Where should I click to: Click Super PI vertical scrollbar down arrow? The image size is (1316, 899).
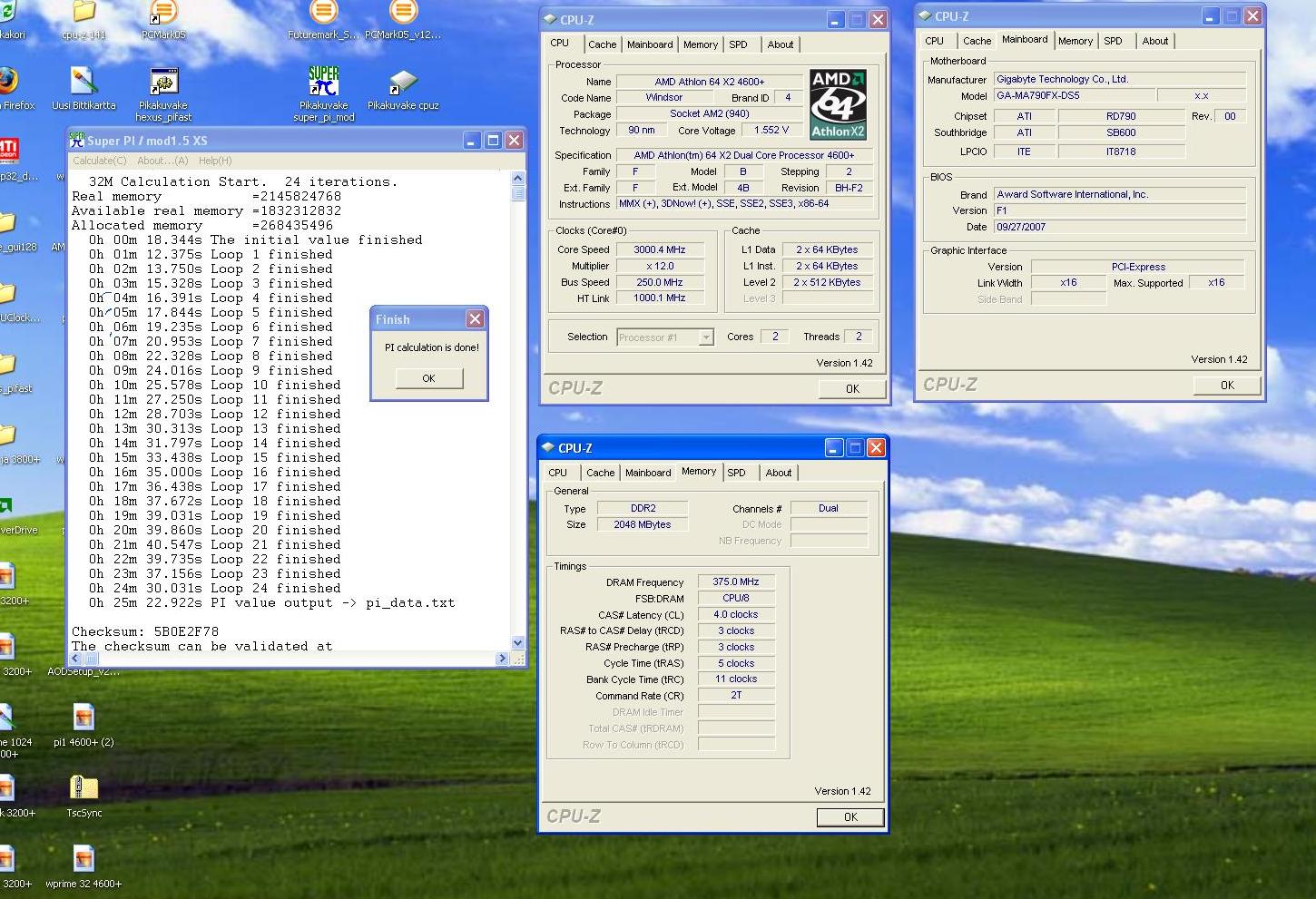click(518, 643)
